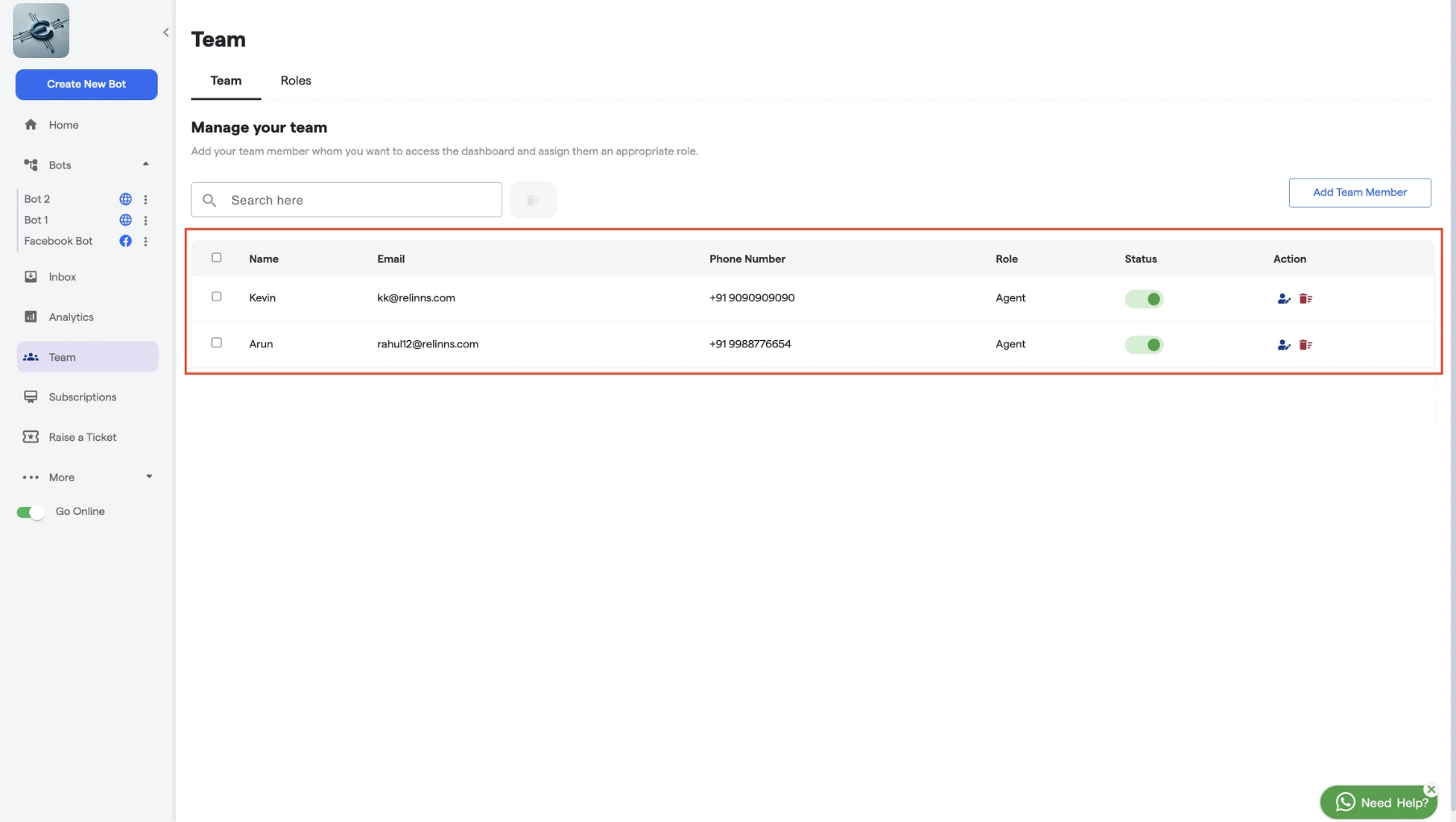Open the Need Help? WhatsApp button
This screenshot has height=822, width=1456.
(1379, 803)
